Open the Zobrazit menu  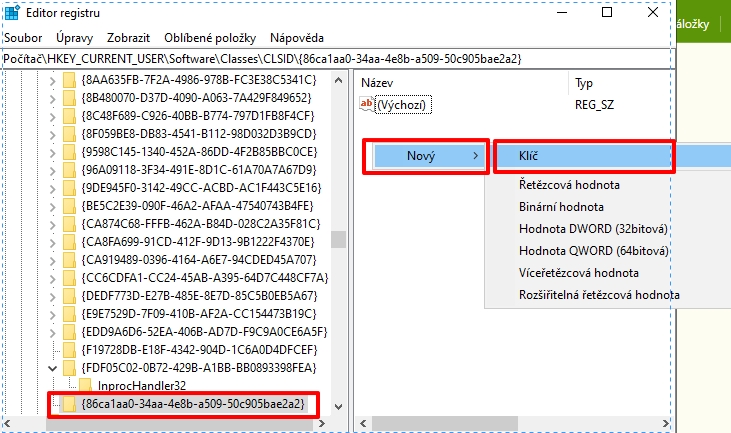pyautogui.click(x=128, y=38)
